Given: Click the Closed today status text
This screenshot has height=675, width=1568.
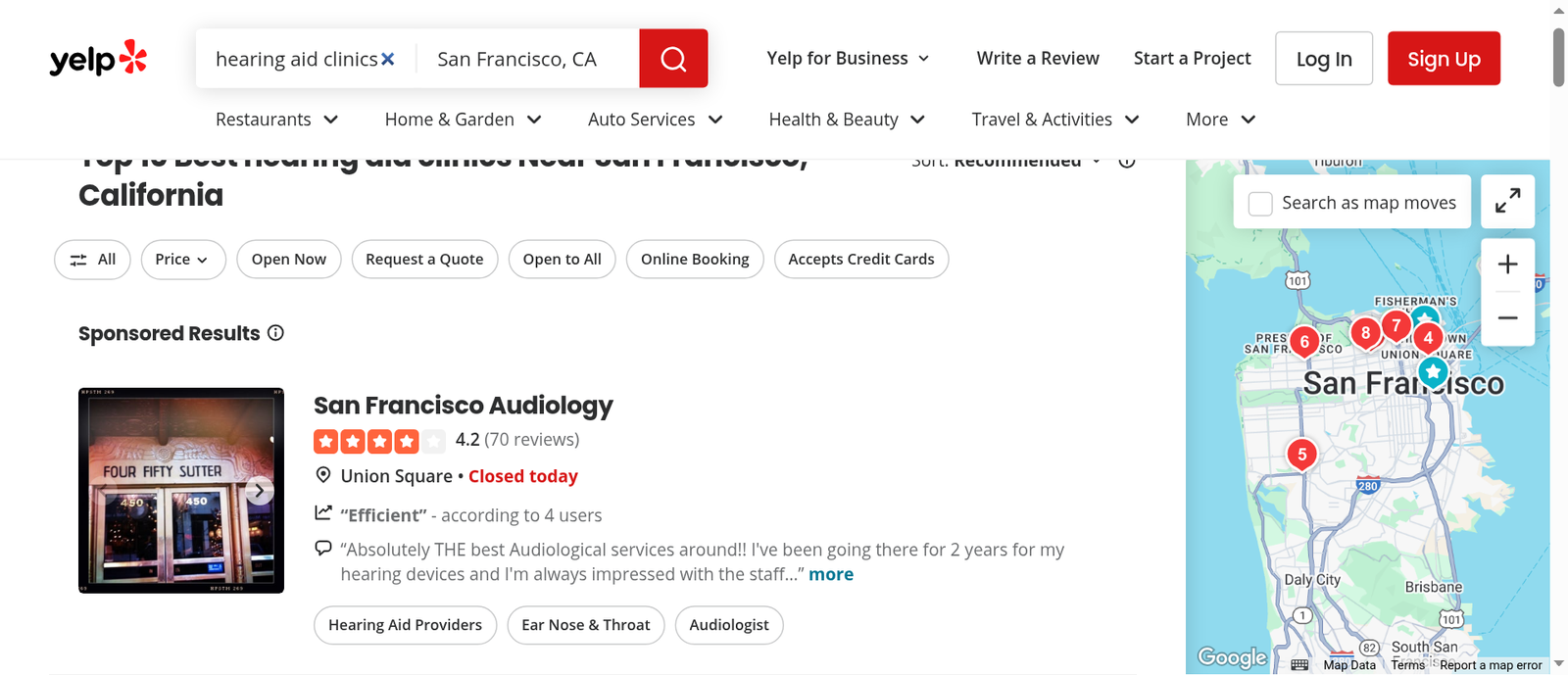Looking at the screenshot, I should [x=523, y=476].
